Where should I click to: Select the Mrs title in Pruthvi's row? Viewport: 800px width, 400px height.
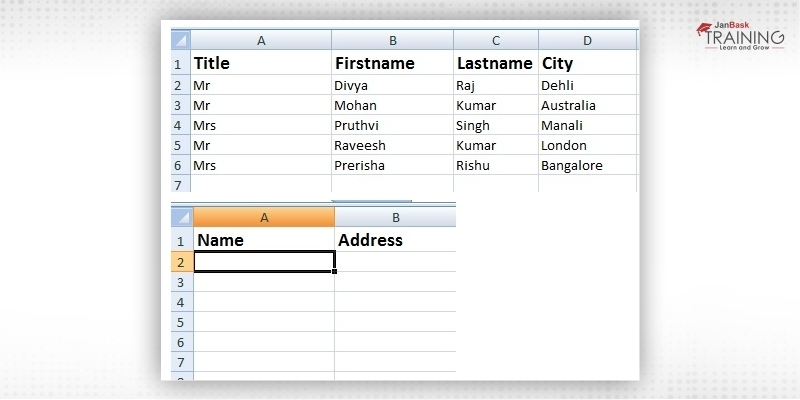pos(261,125)
